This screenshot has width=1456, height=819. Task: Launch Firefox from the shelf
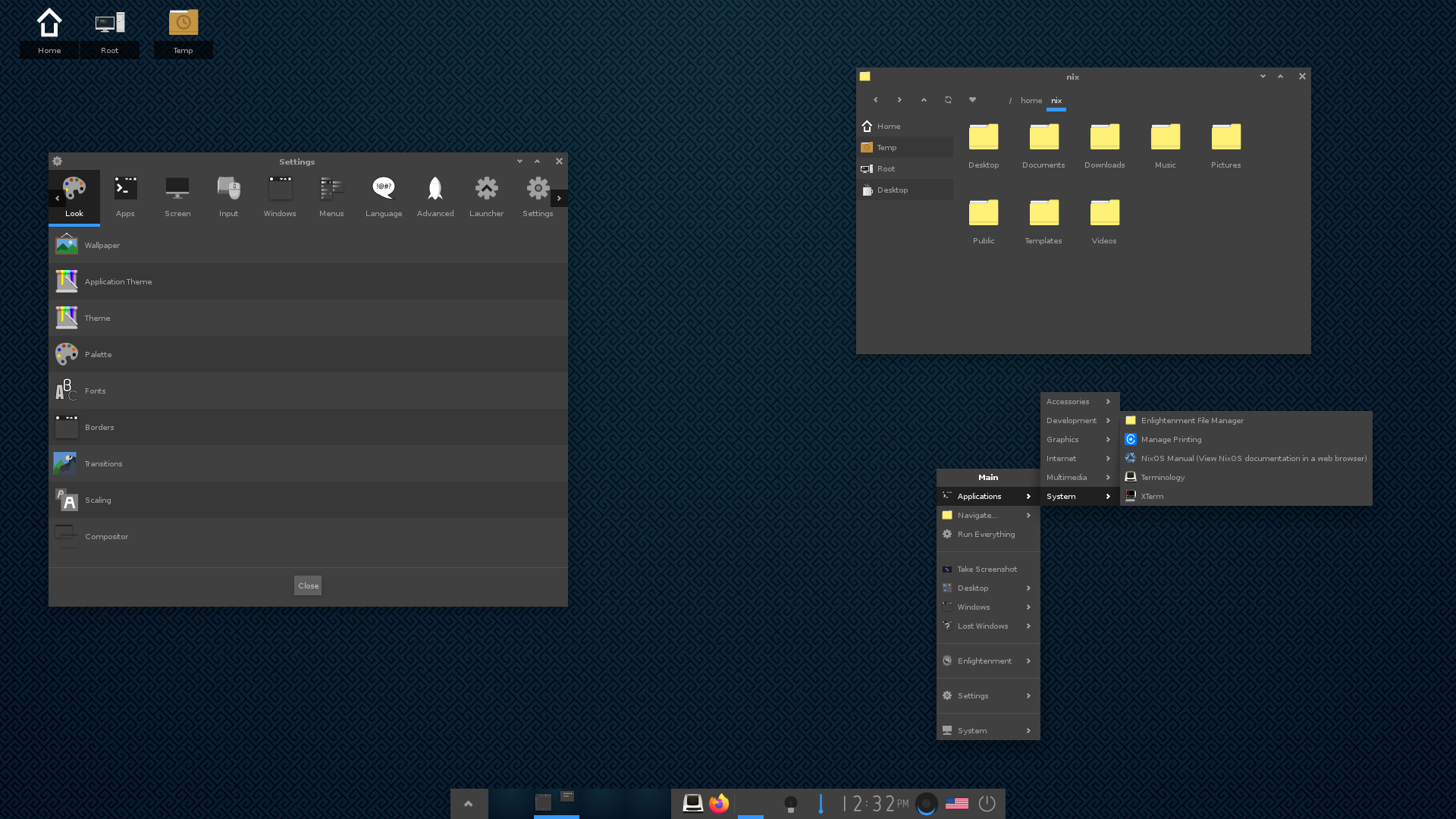tap(719, 803)
